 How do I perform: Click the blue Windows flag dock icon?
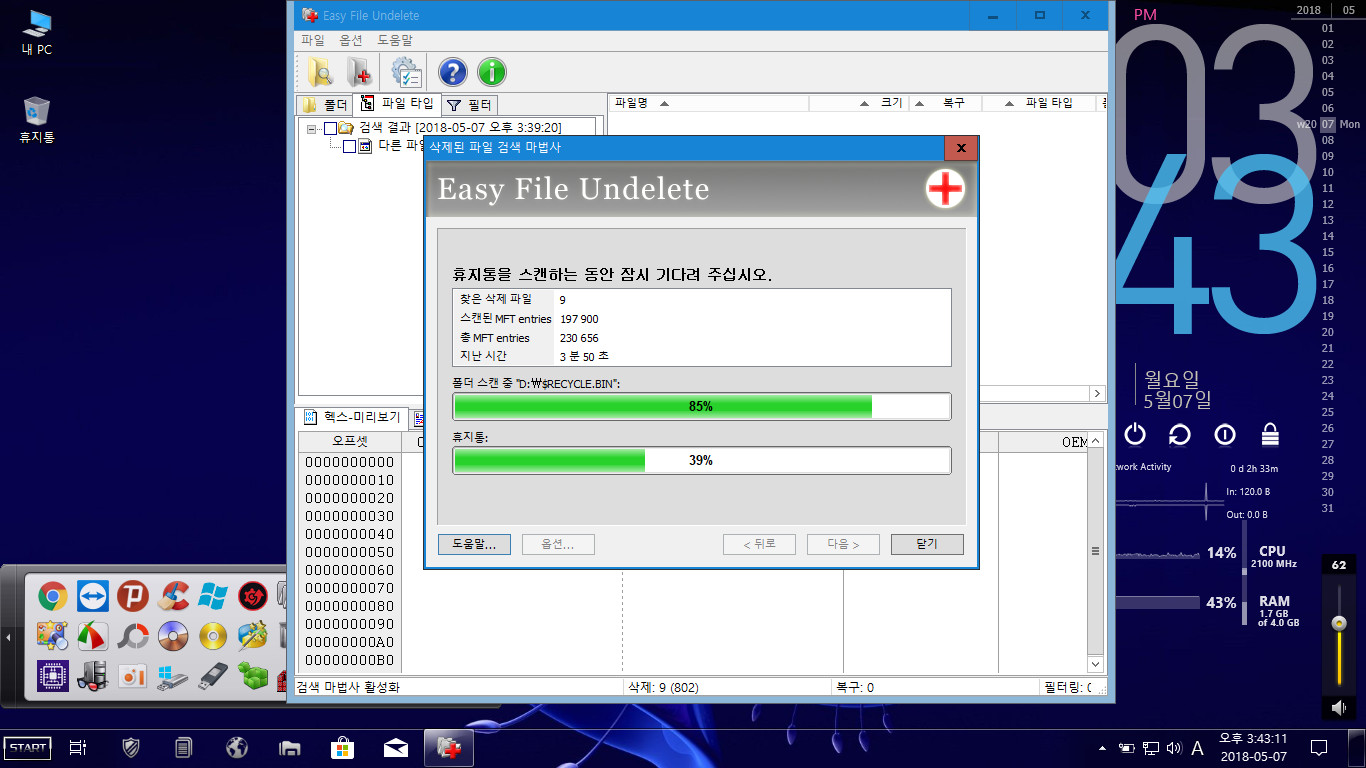(212, 597)
